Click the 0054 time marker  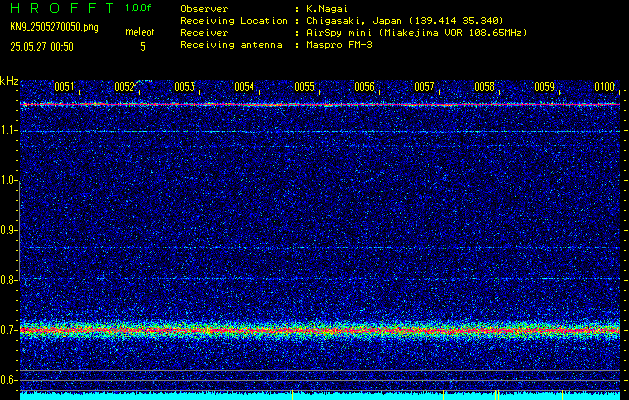coord(244,87)
